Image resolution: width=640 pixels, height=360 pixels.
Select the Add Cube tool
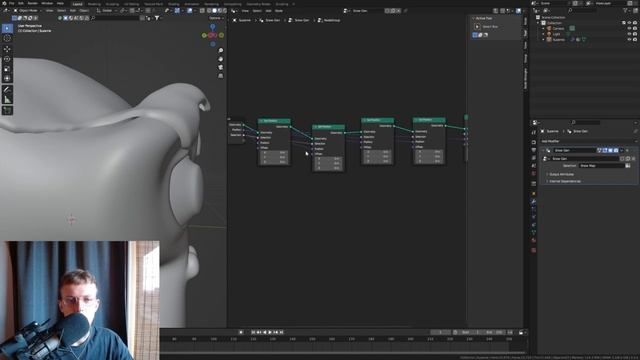pyautogui.click(x=7, y=110)
